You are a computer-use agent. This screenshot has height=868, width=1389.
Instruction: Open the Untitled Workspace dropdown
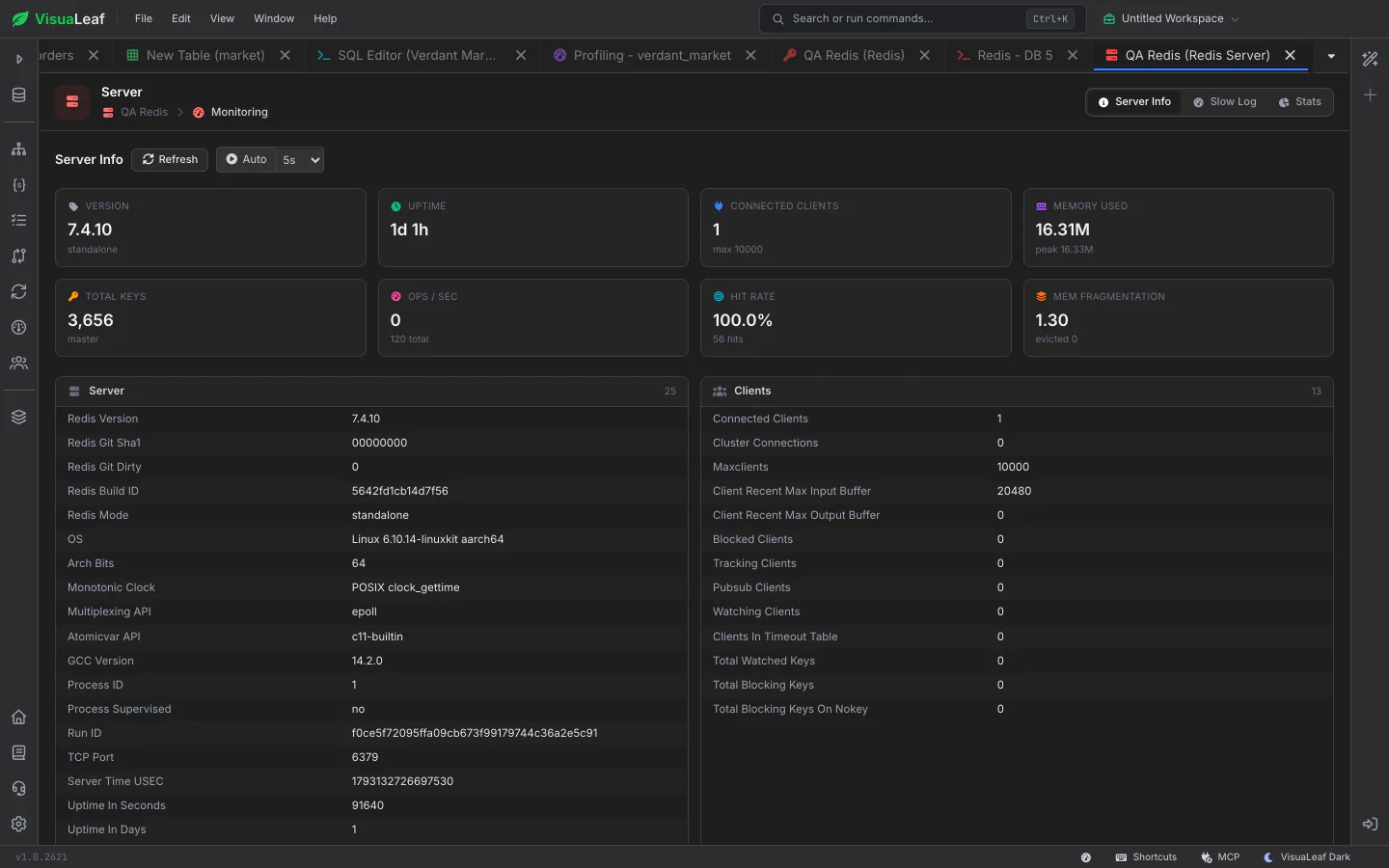[1170, 18]
